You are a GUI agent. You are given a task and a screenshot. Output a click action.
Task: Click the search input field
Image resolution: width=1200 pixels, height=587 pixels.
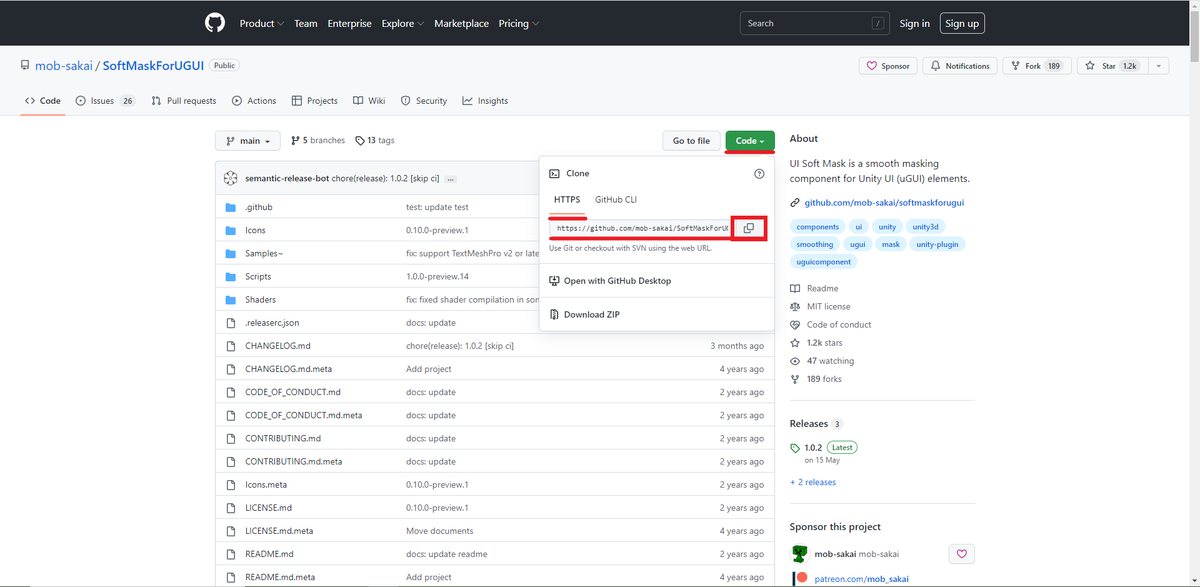[814, 23]
